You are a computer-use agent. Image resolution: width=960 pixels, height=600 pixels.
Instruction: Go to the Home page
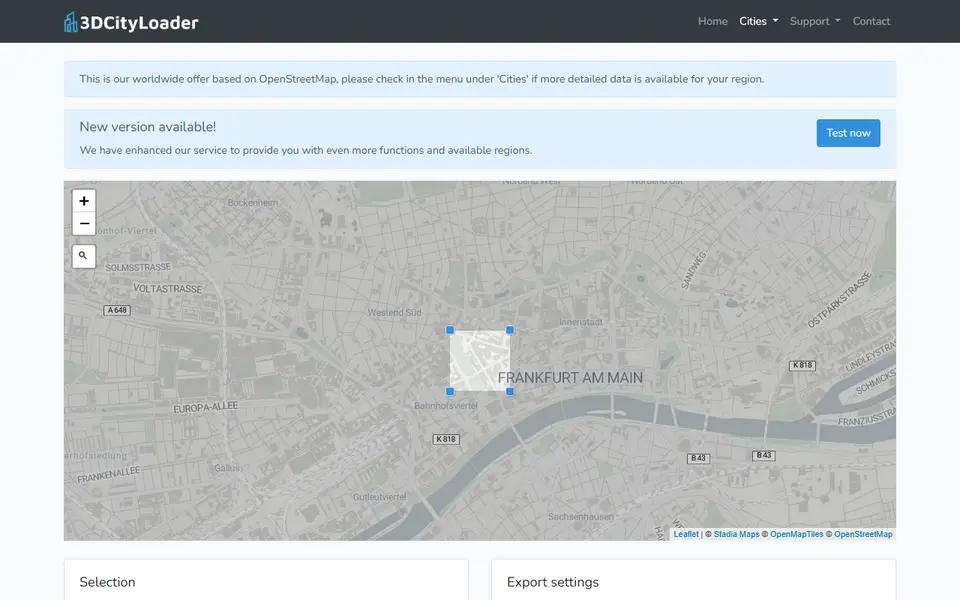(x=713, y=21)
